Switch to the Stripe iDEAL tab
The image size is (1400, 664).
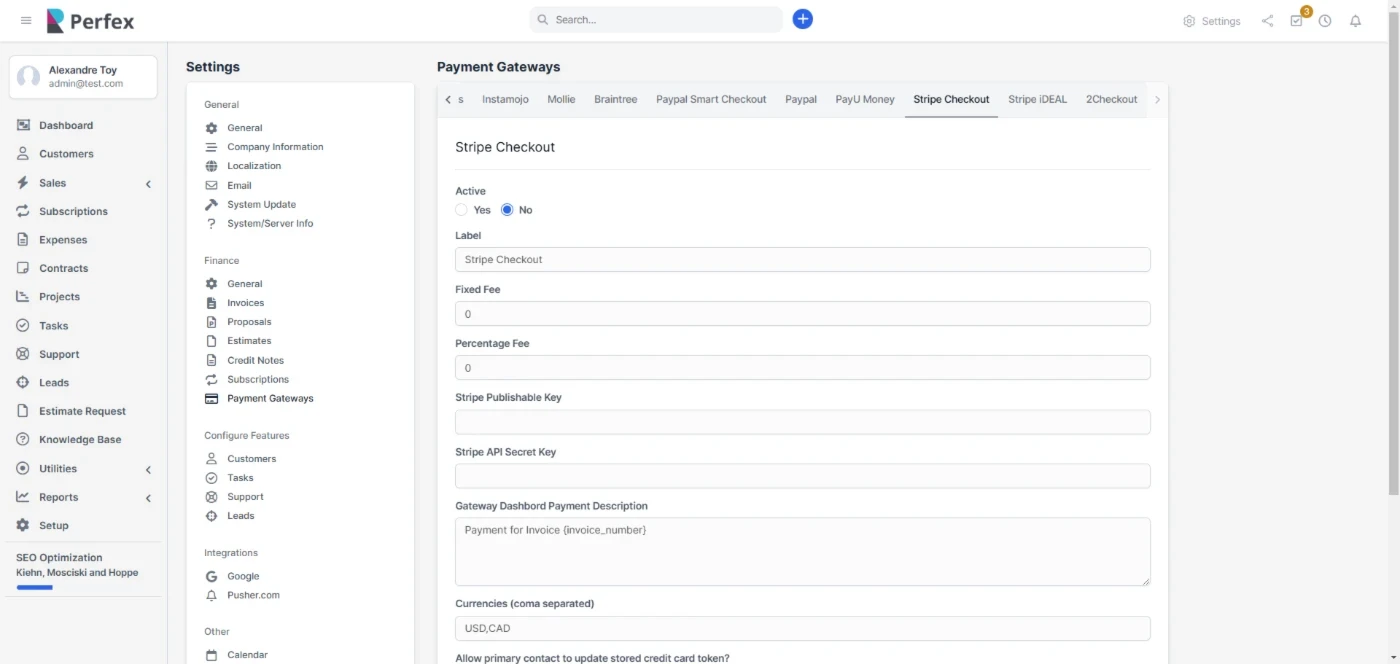(1037, 100)
